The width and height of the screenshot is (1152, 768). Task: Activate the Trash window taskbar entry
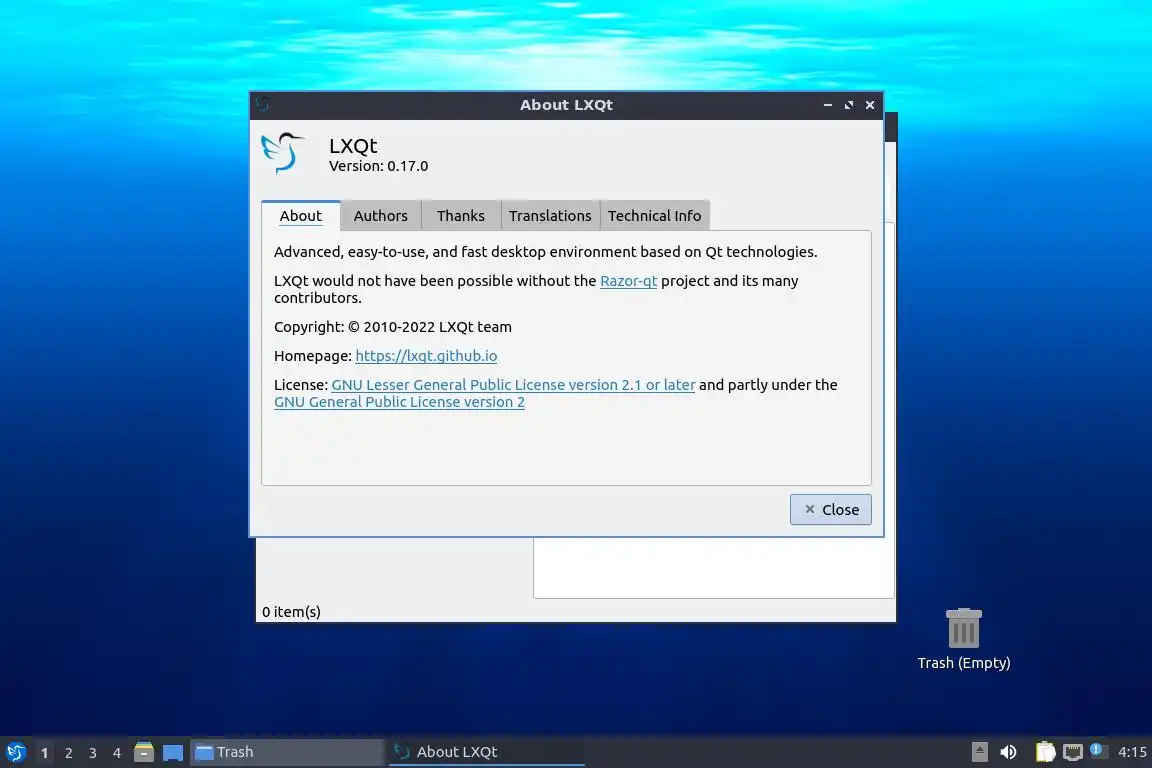click(x=287, y=752)
